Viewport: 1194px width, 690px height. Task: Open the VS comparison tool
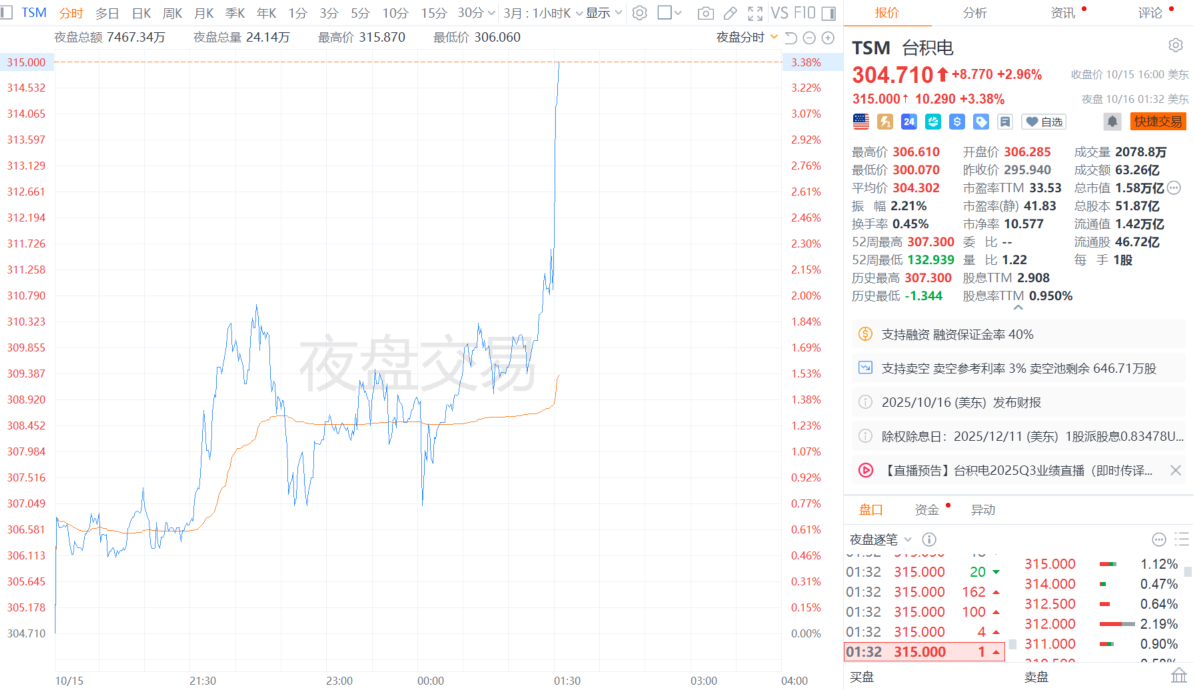click(780, 13)
